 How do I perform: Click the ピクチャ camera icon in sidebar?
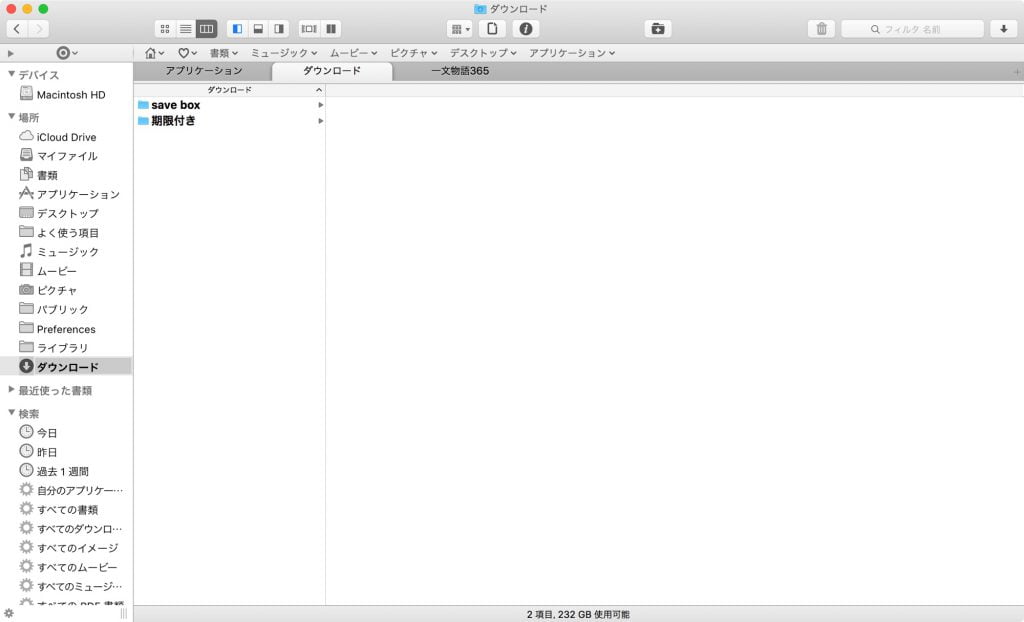[x=26, y=289]
